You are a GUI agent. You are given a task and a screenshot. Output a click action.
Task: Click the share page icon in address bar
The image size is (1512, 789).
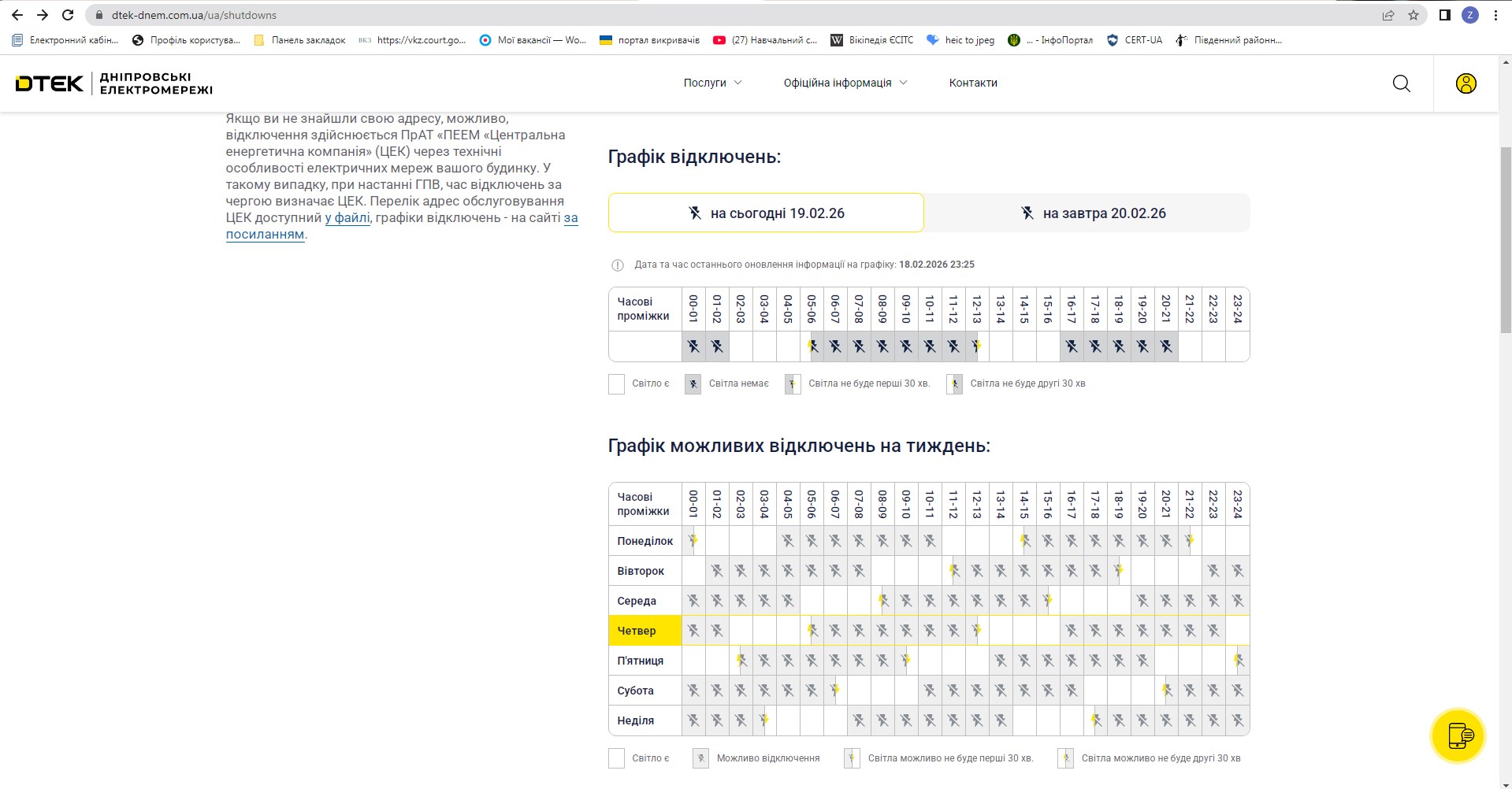click(1388, 15)
